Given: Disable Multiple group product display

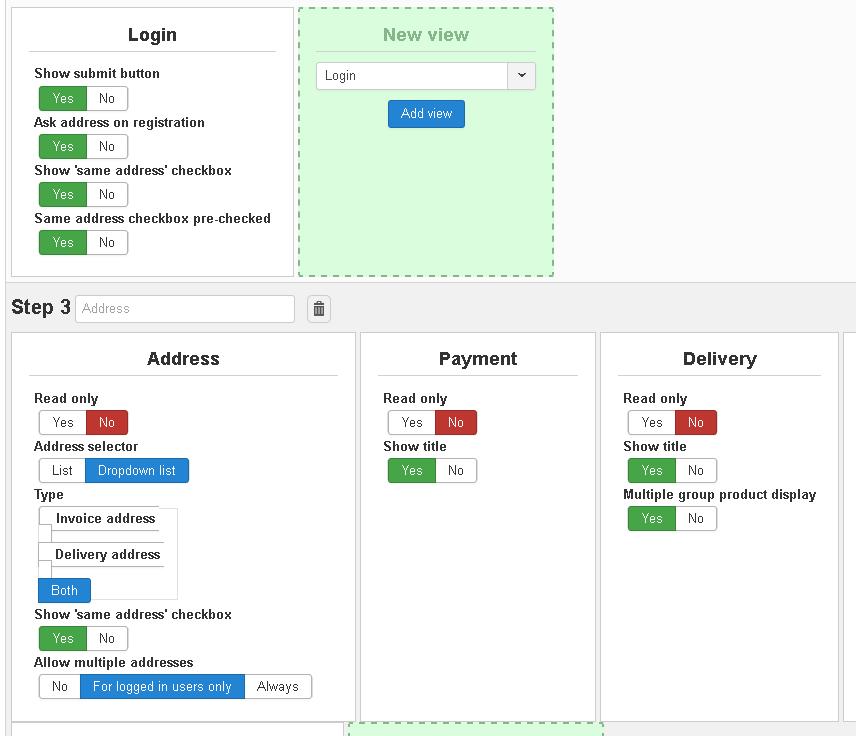Looking at the screenshot, I should (x=696, y=519).
